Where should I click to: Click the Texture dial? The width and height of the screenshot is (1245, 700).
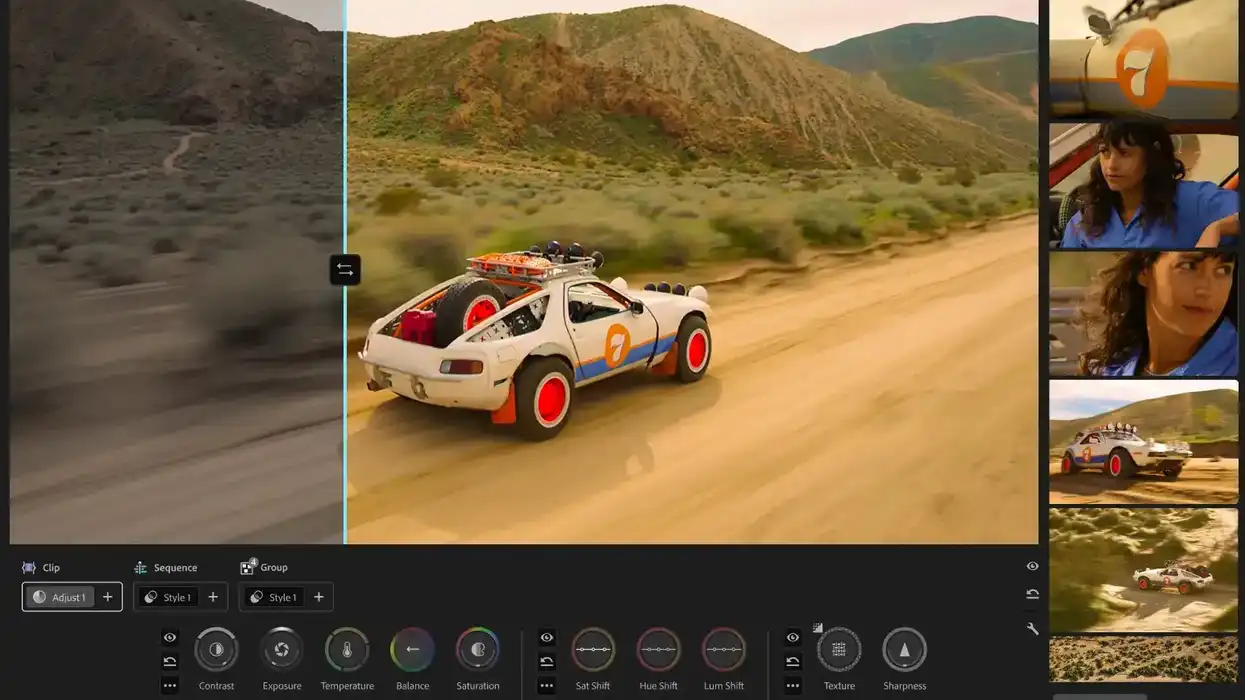(839, 649)
